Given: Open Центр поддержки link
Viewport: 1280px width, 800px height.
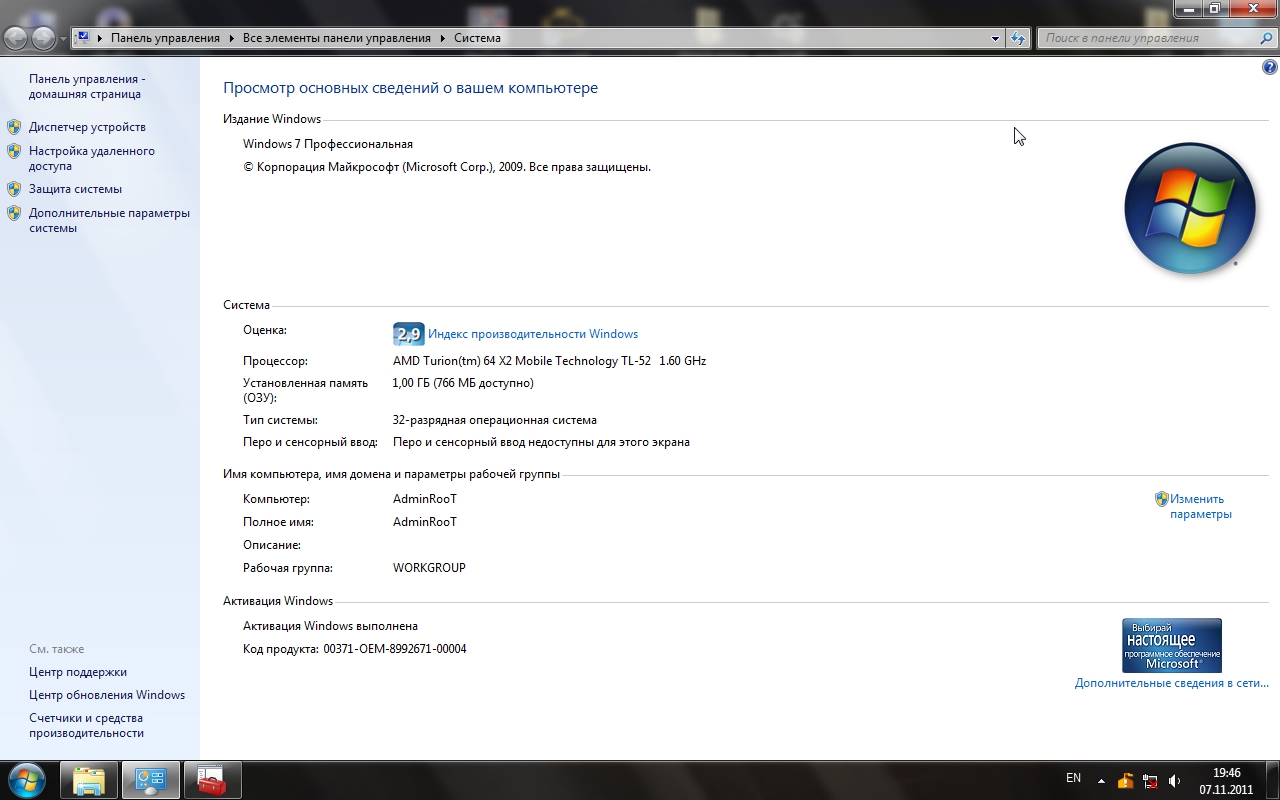Looking at the screenshot, I should coord(78,672).
